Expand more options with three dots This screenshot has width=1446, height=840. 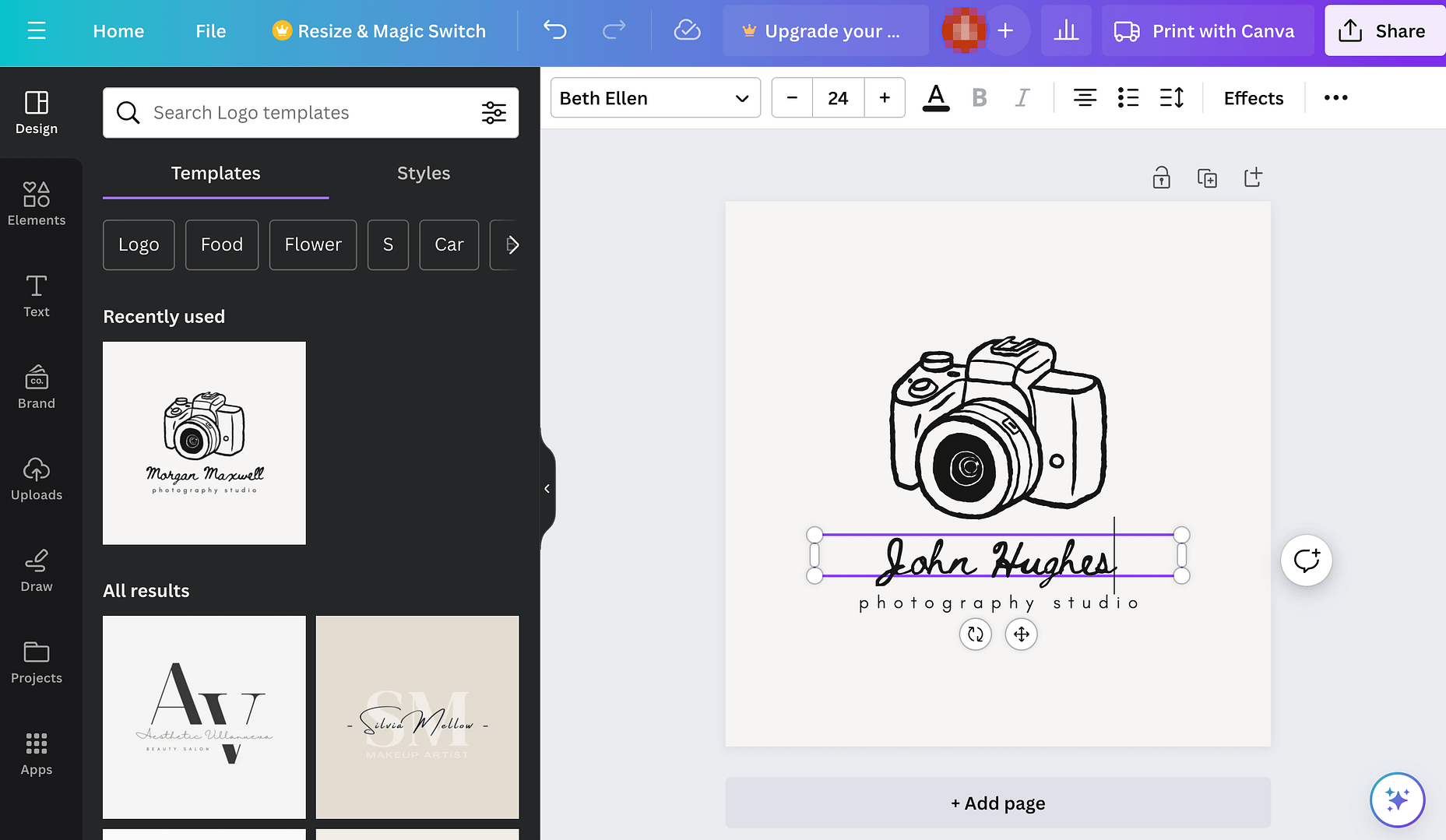(x=1335, y=98)
